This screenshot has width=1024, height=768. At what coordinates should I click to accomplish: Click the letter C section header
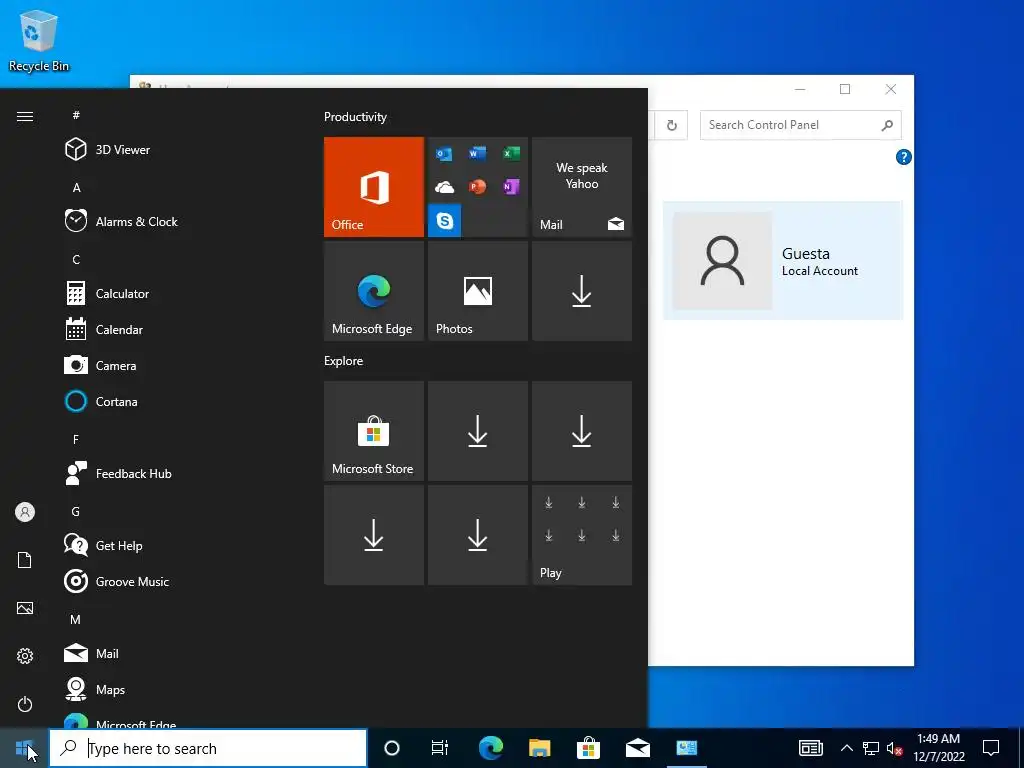click(x=76, y=259)
